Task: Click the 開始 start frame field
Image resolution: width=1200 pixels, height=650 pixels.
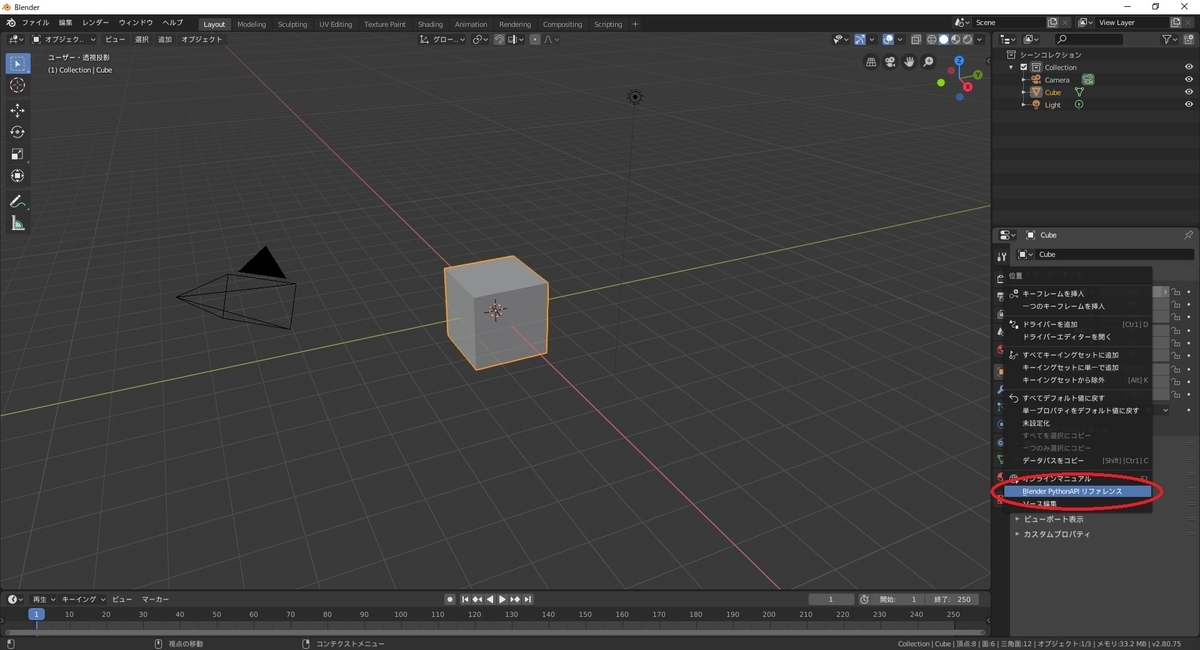Action: click(x=897, y=599)
